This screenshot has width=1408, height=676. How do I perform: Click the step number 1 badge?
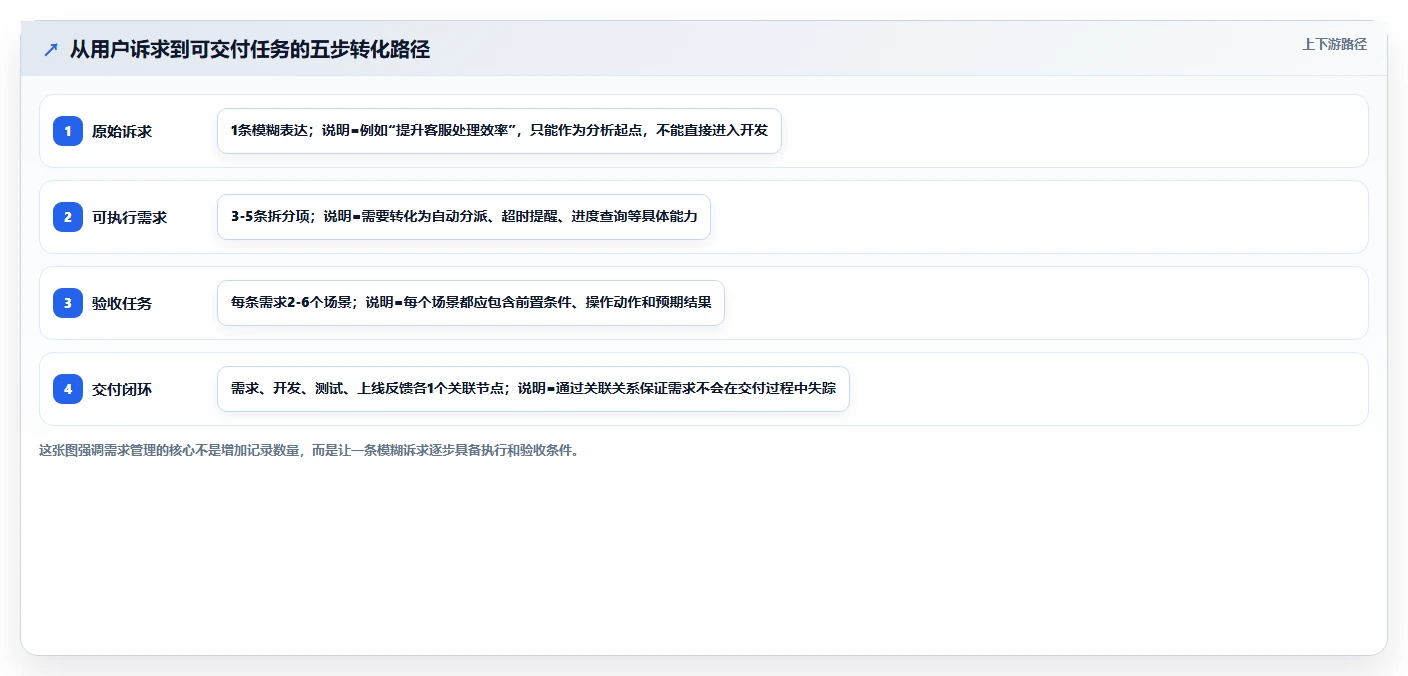(68, 131)
